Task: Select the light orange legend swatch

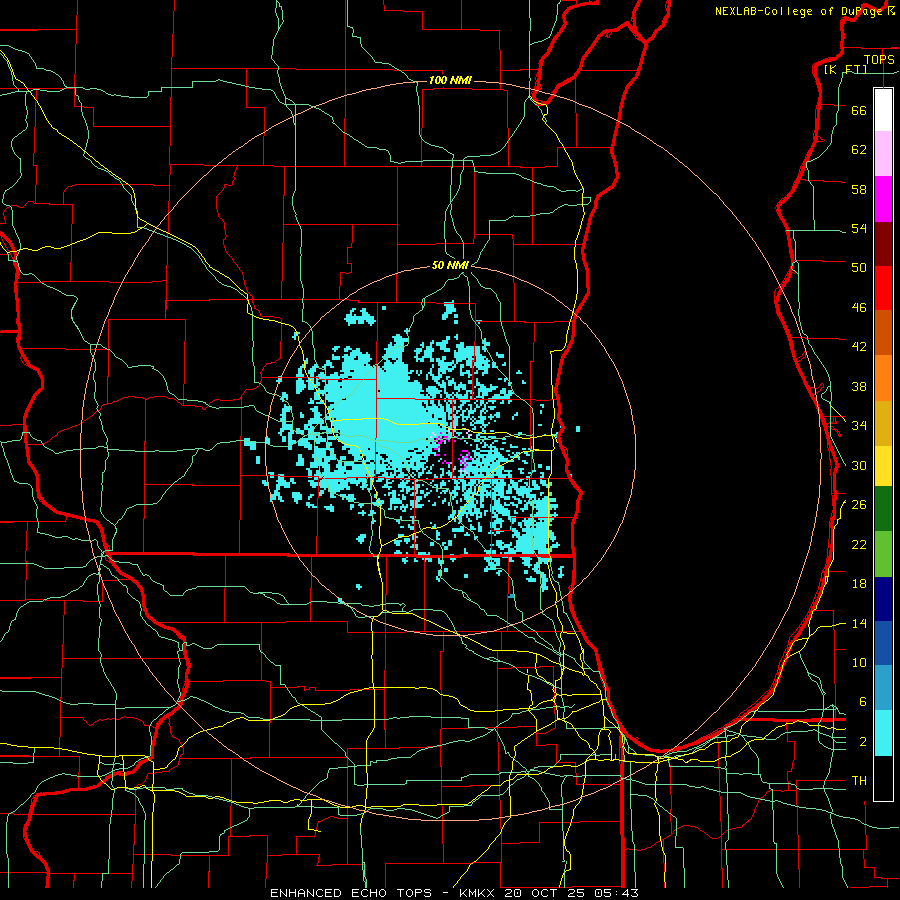Action: pyautogui.click(x=883, y=378)
